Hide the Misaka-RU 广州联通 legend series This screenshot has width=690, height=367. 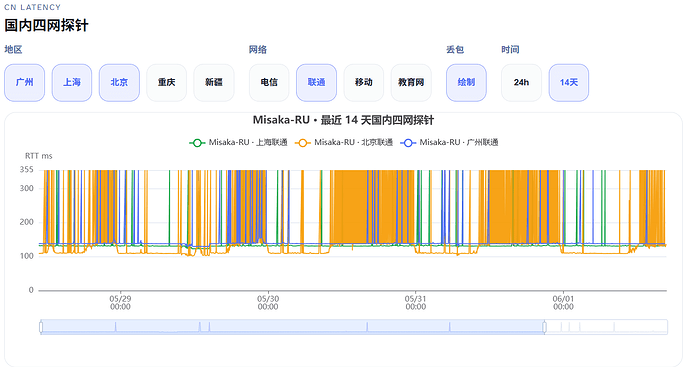[449, 143]
